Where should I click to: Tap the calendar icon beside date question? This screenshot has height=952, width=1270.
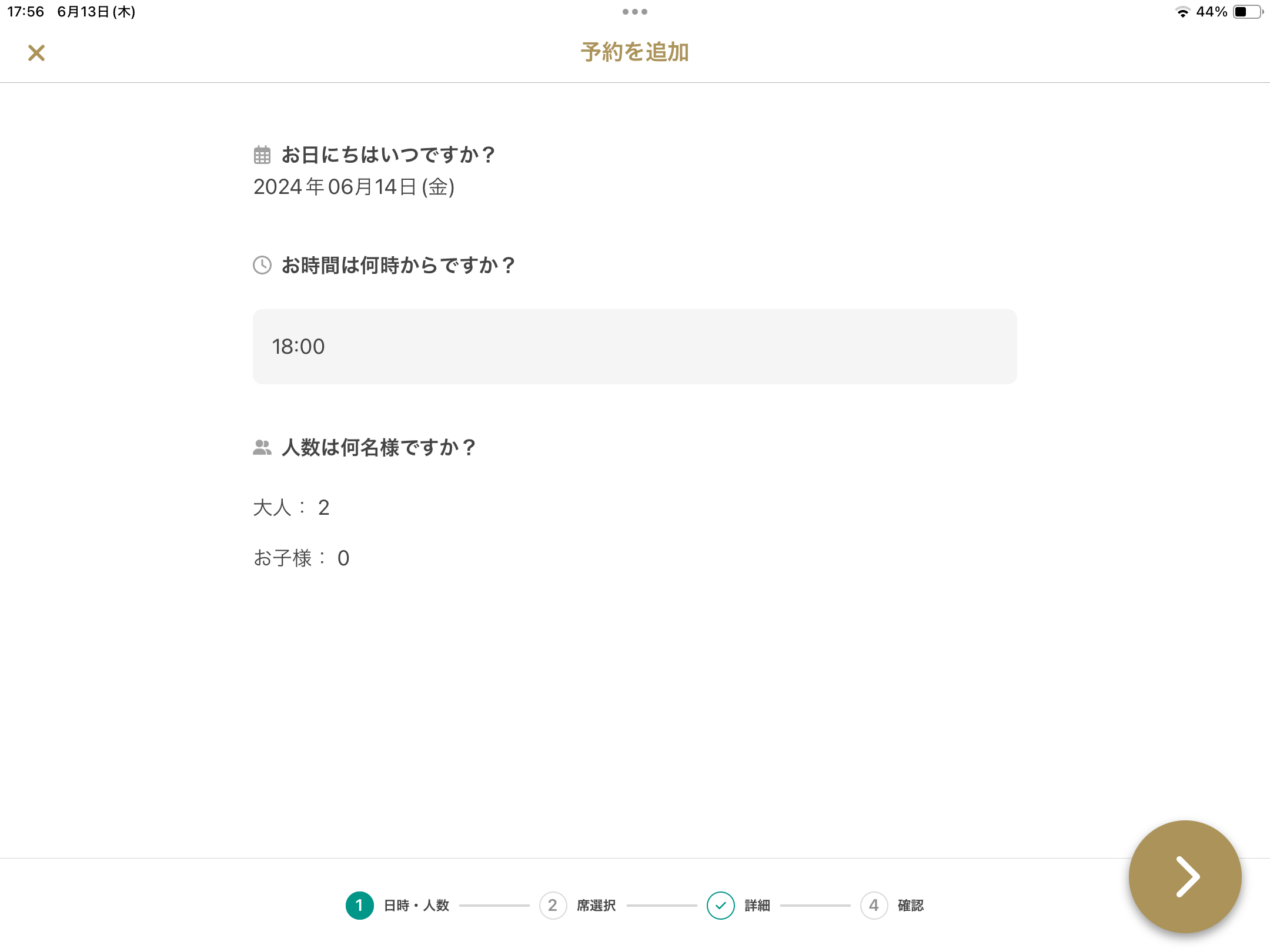(262, 155)
